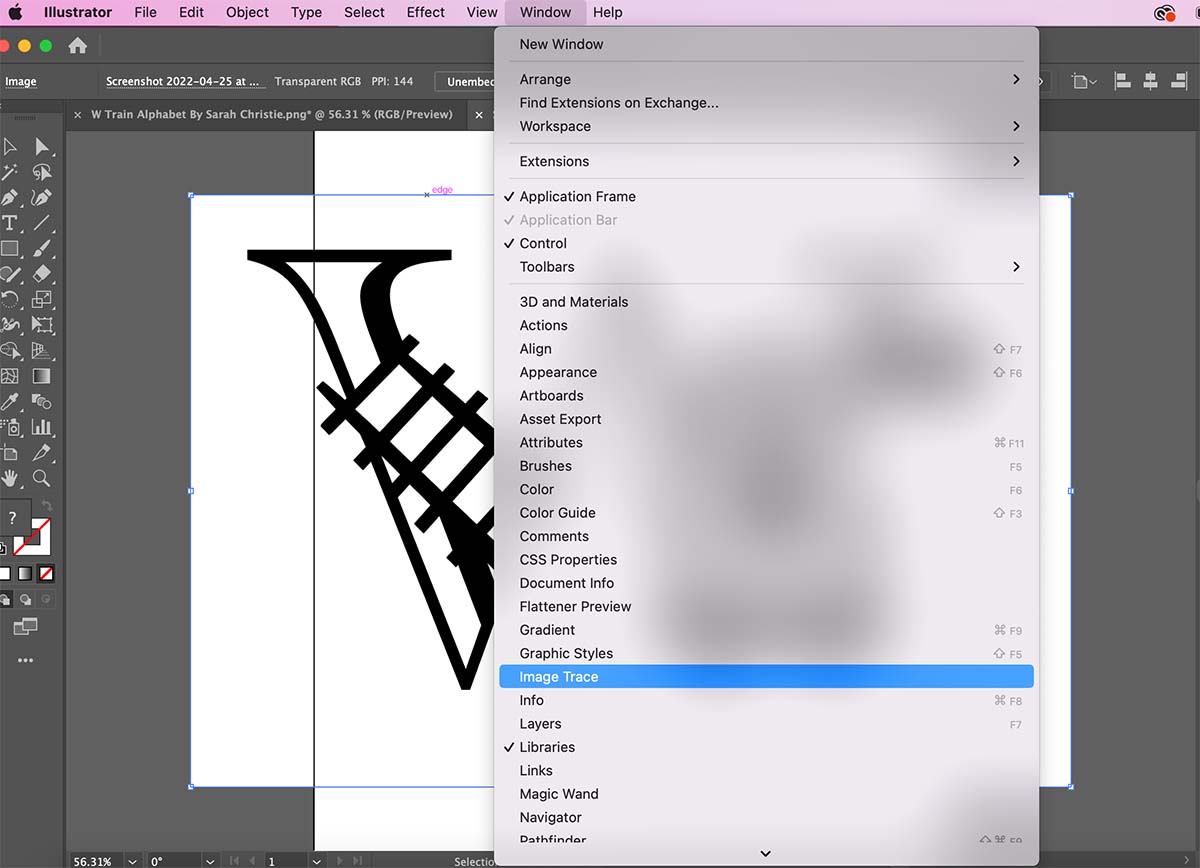Select the Pen tool
1200x868 pixels.
tap(10, 198)
